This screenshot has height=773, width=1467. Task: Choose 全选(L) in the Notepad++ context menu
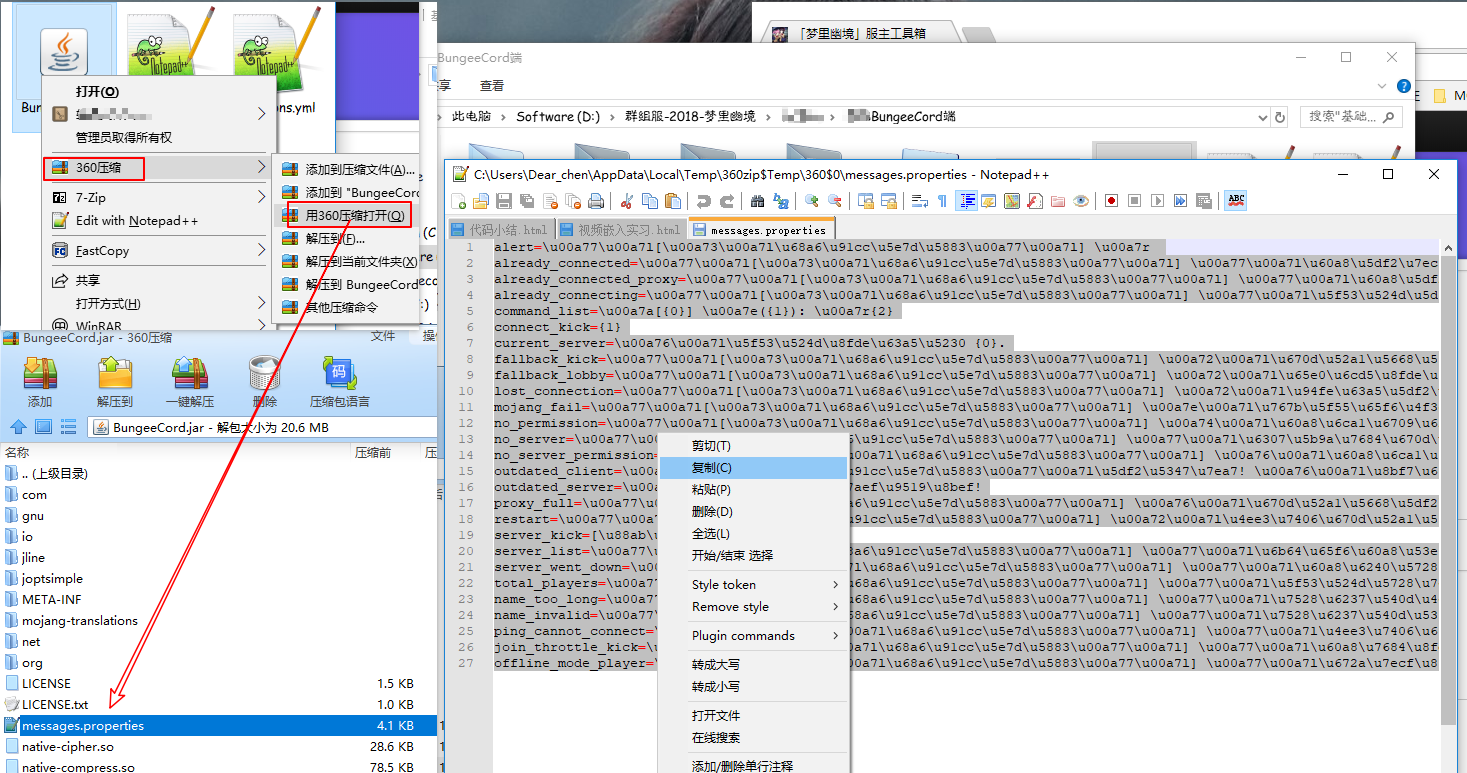coord(753,534)
